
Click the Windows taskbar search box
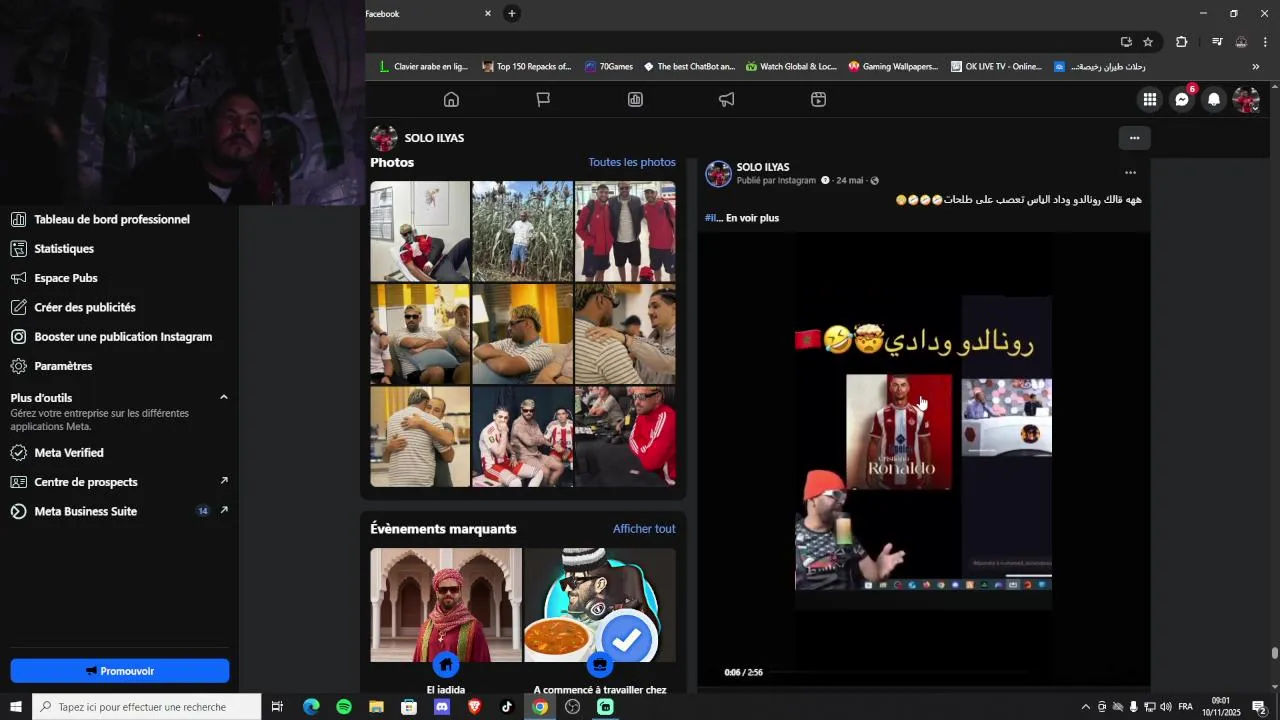pos(147,707)
